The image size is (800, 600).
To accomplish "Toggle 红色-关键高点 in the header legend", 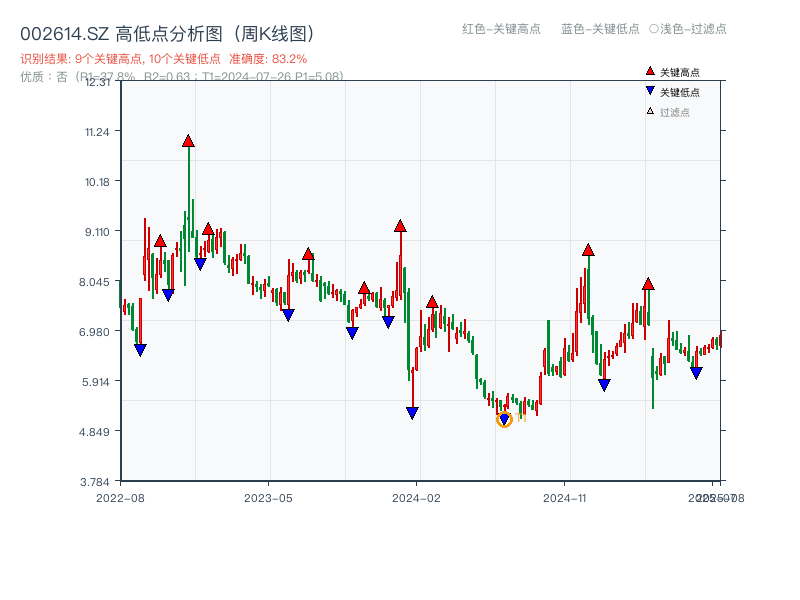I will (x=490, y=29).
